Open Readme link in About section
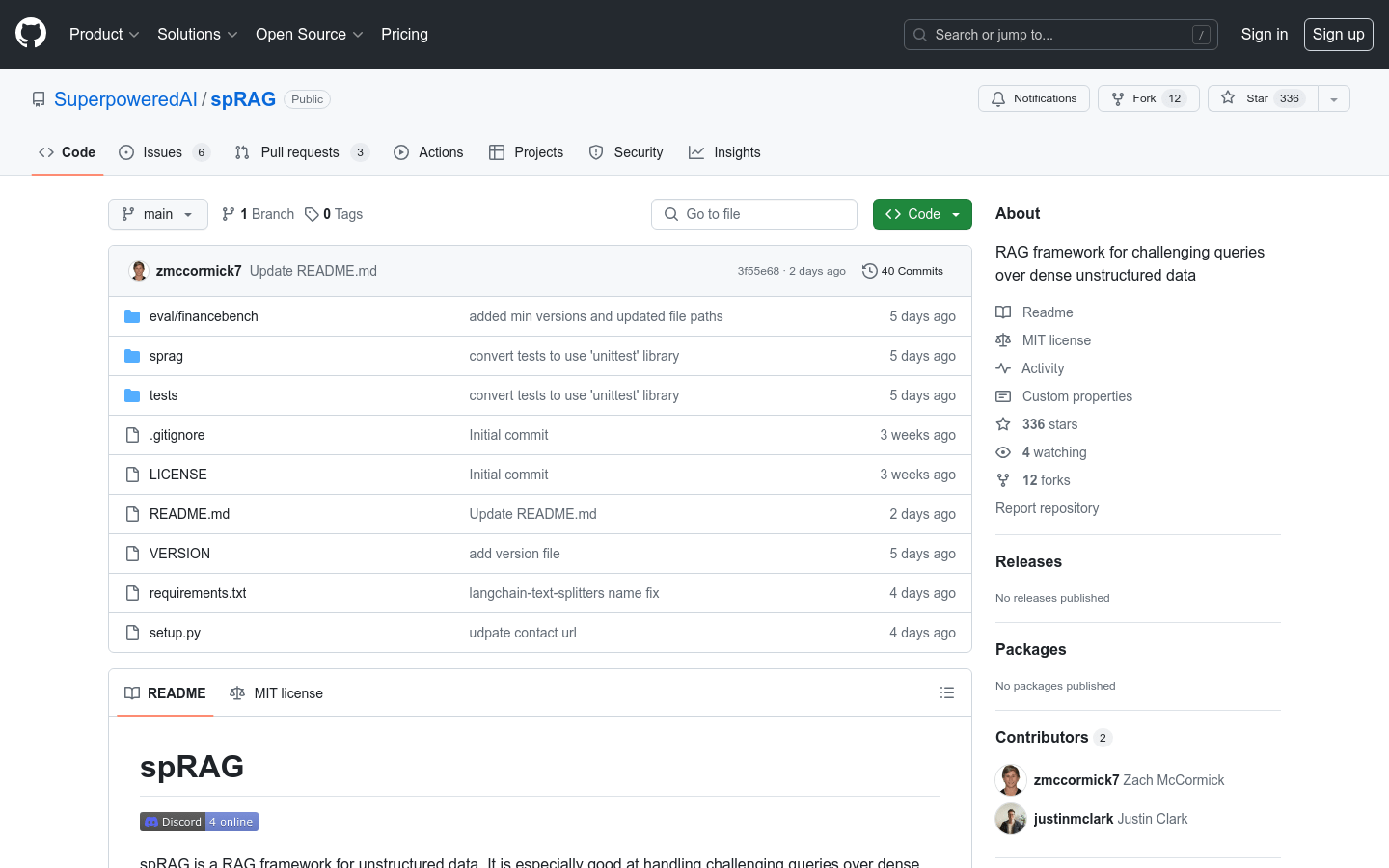 click(x=1034, y=312)
